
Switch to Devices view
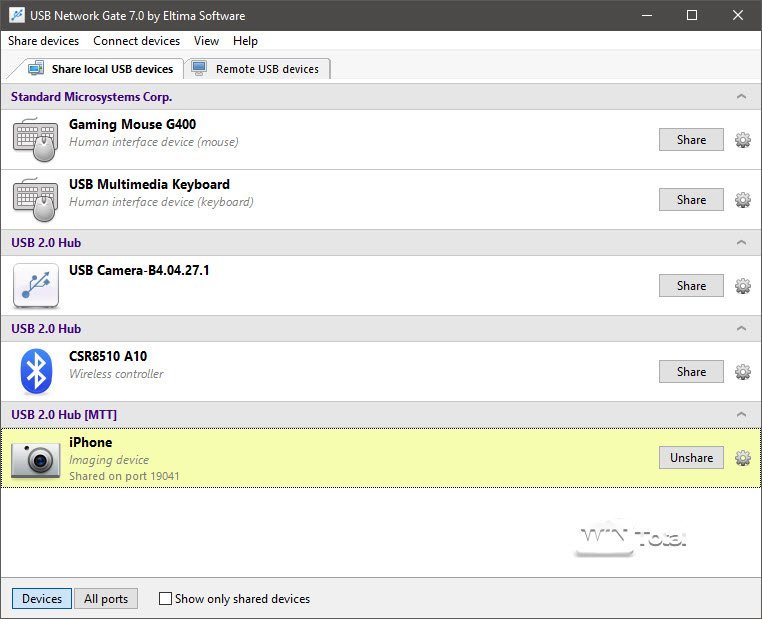click(42, 599)
